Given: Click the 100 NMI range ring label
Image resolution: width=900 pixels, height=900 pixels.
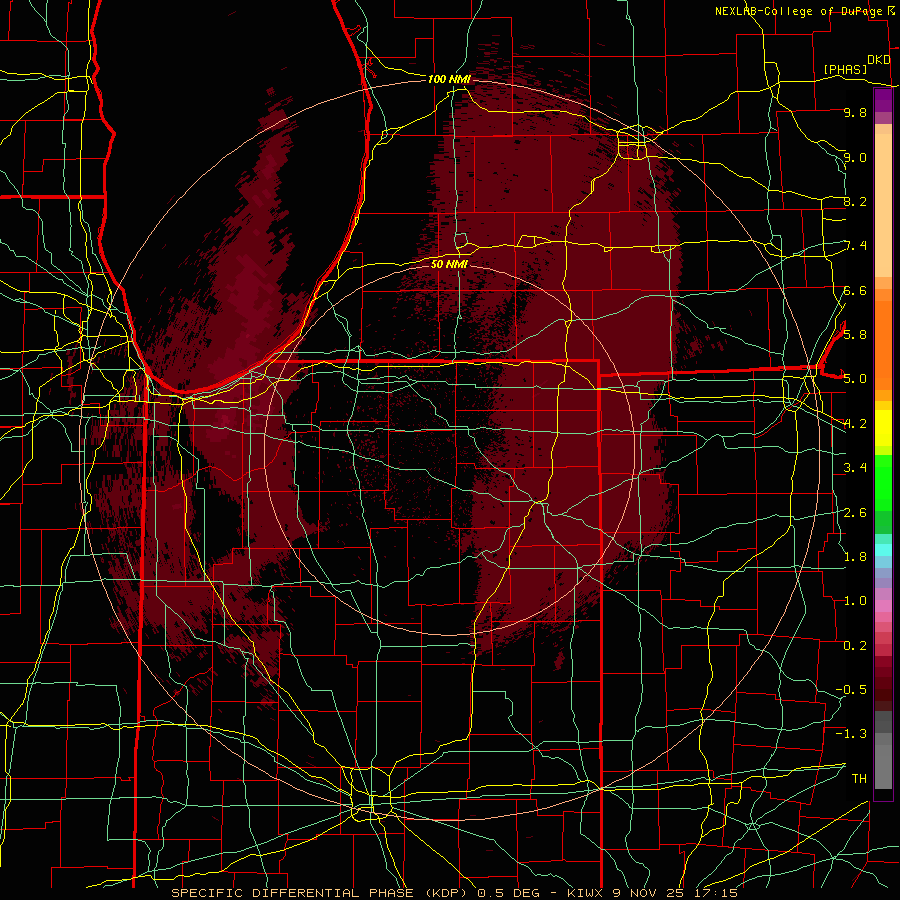Looking at the screenshot, I should coord(449,79).
